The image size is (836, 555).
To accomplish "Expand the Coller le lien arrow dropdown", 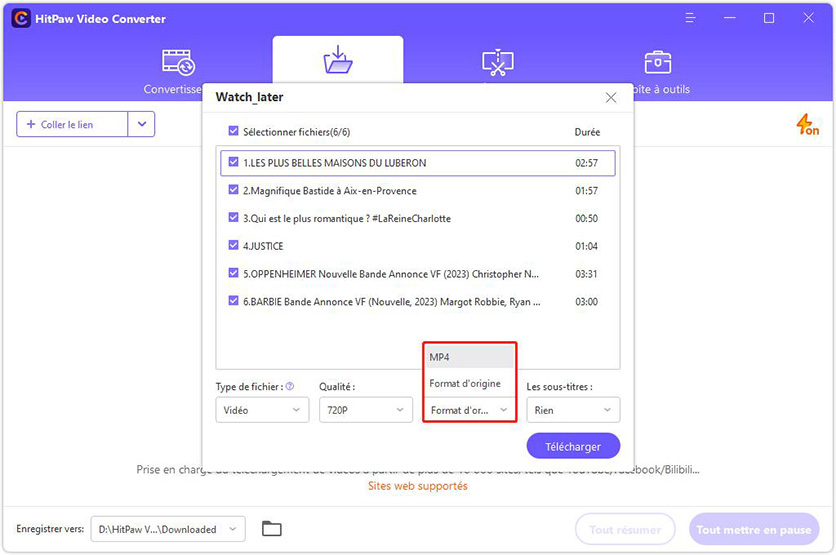I will [x=141, y=124].
